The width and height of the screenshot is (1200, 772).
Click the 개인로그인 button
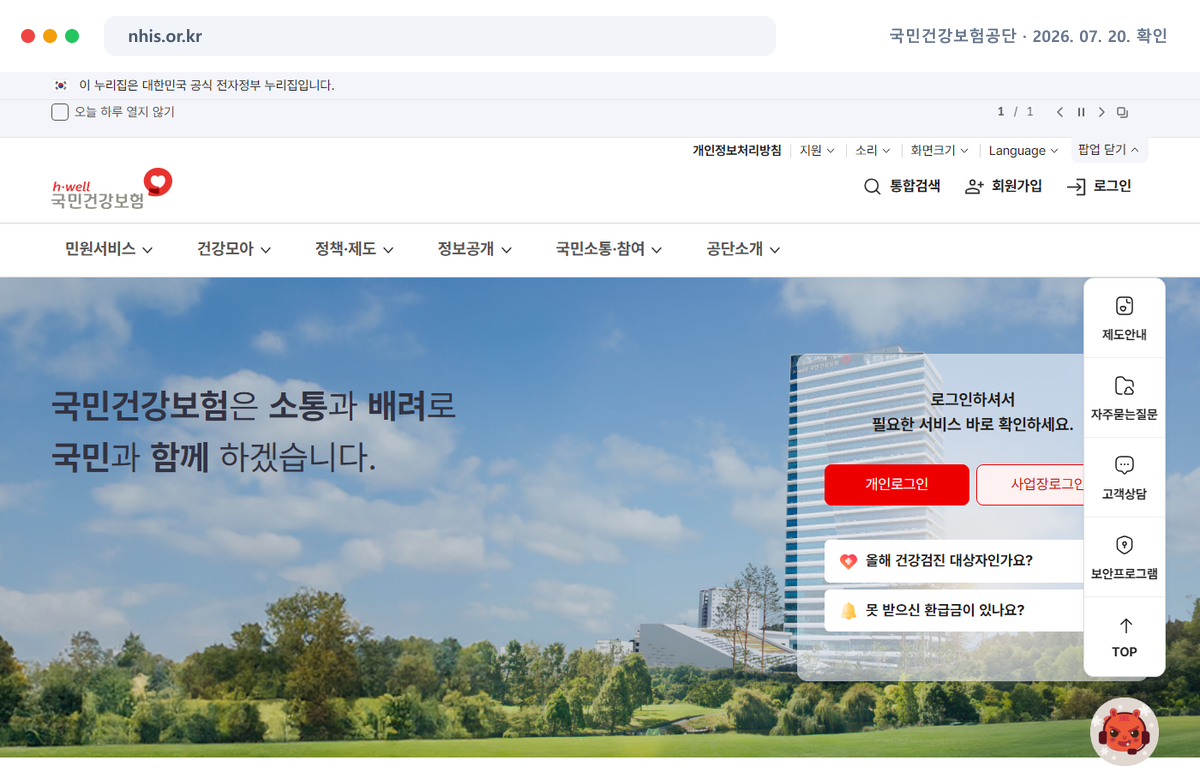[x=897, y=485]
